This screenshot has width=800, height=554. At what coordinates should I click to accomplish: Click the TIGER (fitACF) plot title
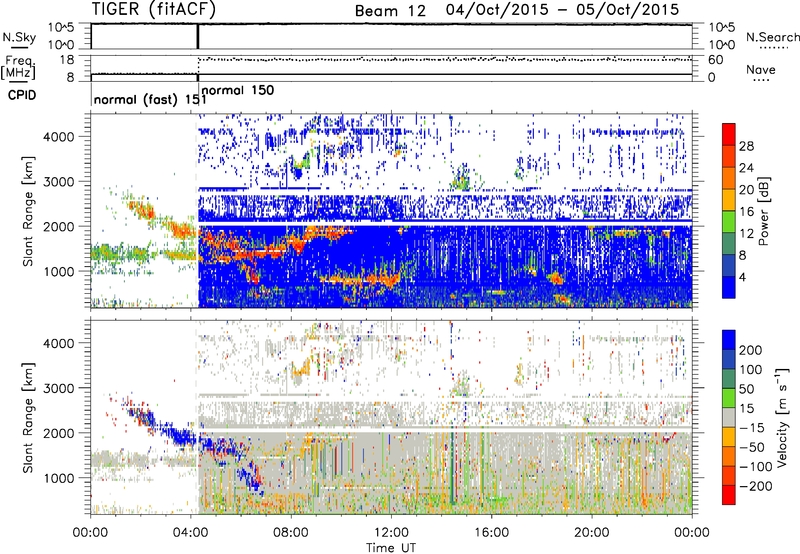(x=154, y=9)
